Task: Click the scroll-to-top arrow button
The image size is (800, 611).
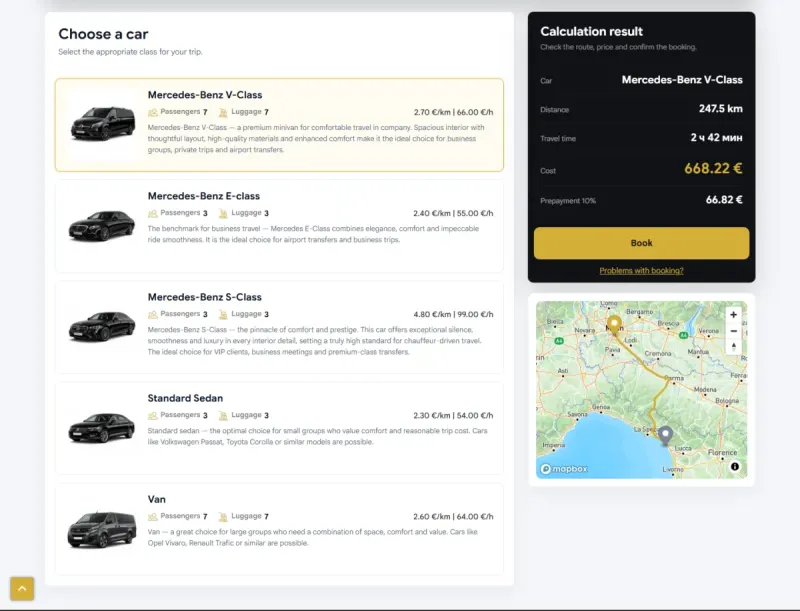Action: 22,589
